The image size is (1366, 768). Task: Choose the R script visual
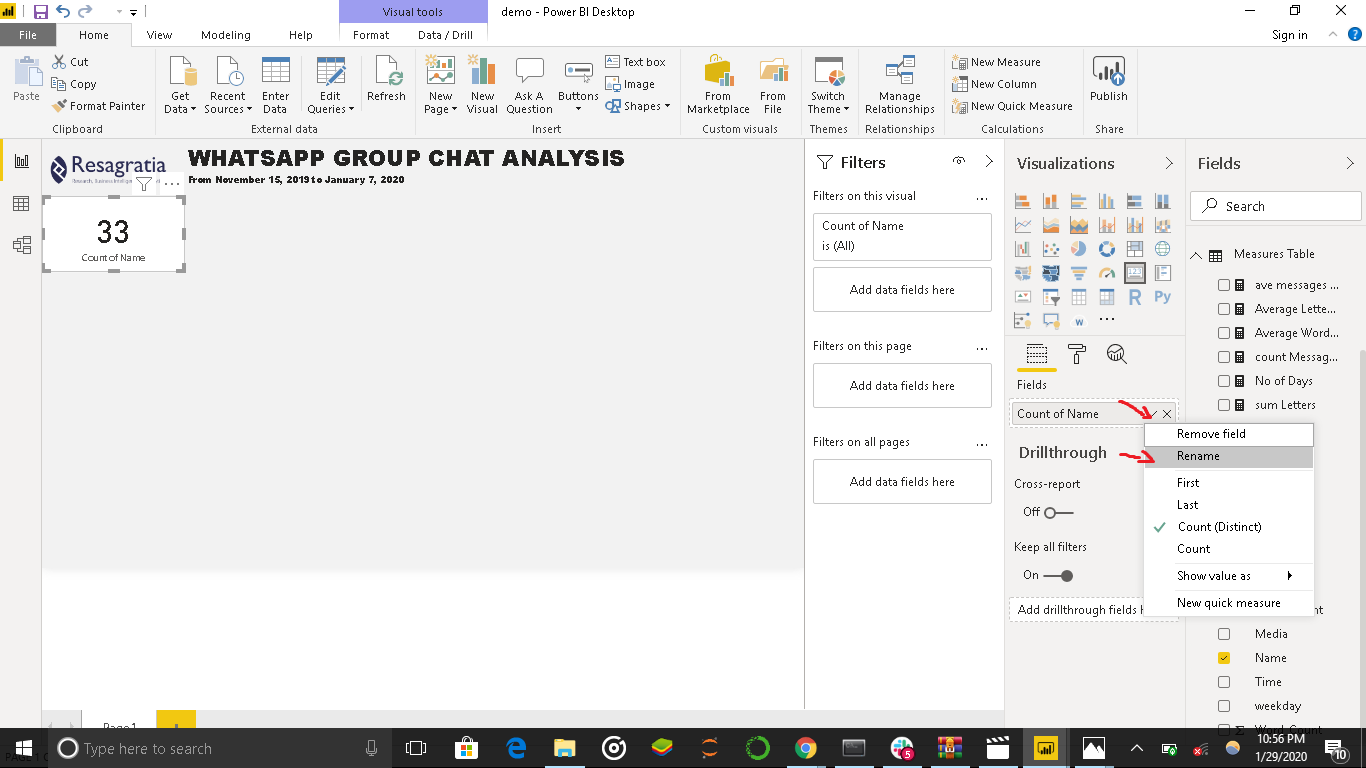coord(1135,297)
